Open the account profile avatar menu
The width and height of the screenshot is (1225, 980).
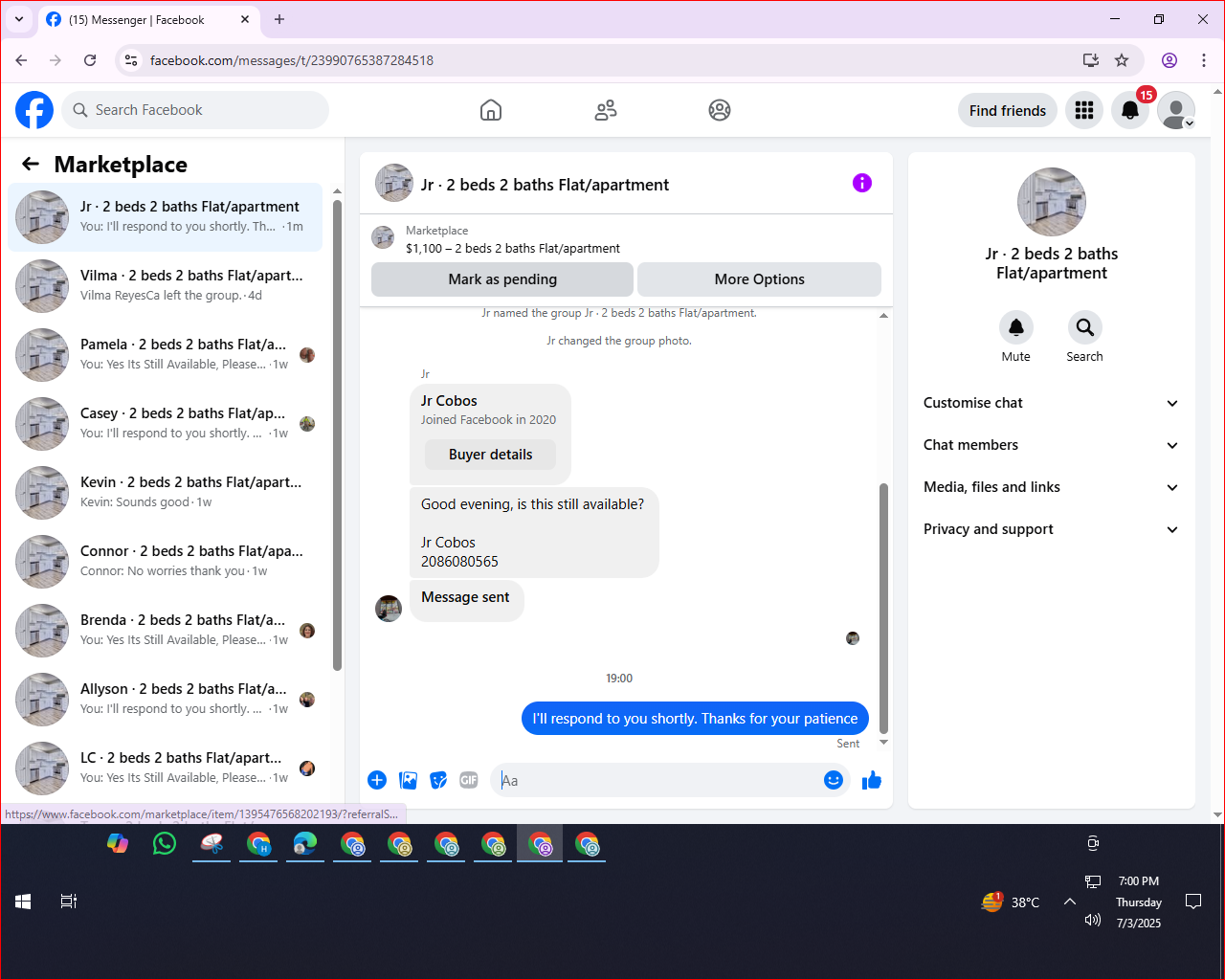(x=1176, y=110)
